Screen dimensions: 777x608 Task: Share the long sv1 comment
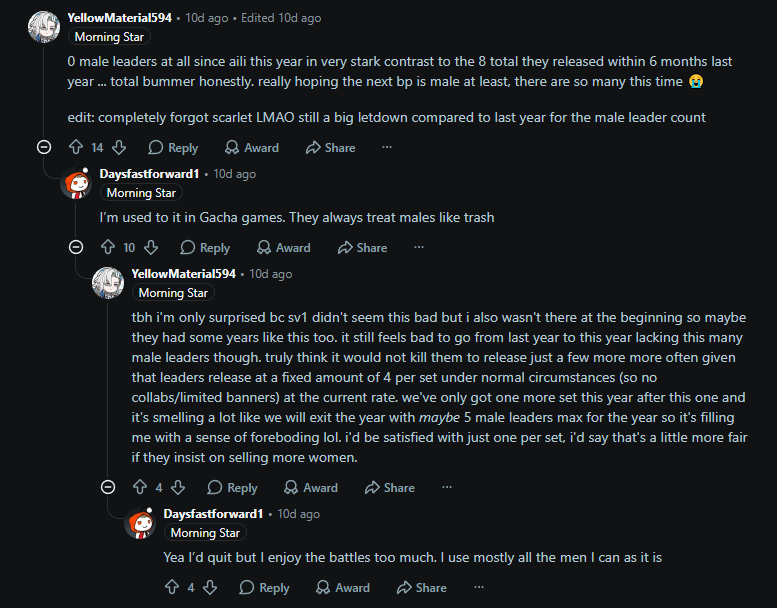(x=389, y=487)
